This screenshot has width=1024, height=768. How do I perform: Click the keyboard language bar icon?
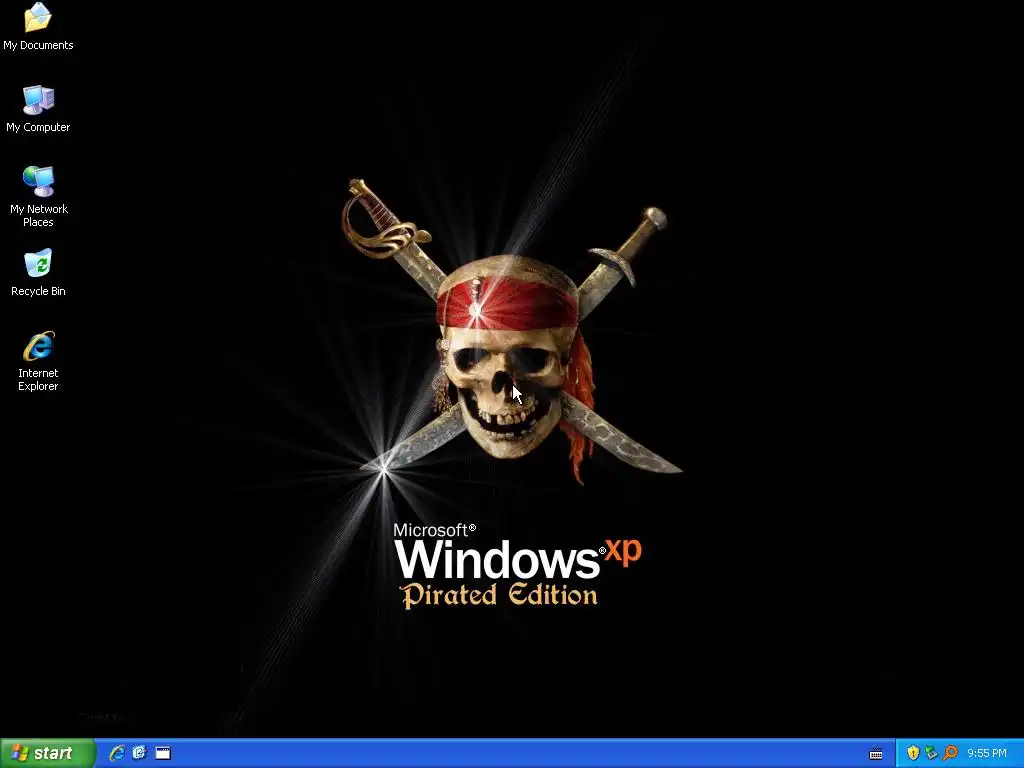[876, 754]
